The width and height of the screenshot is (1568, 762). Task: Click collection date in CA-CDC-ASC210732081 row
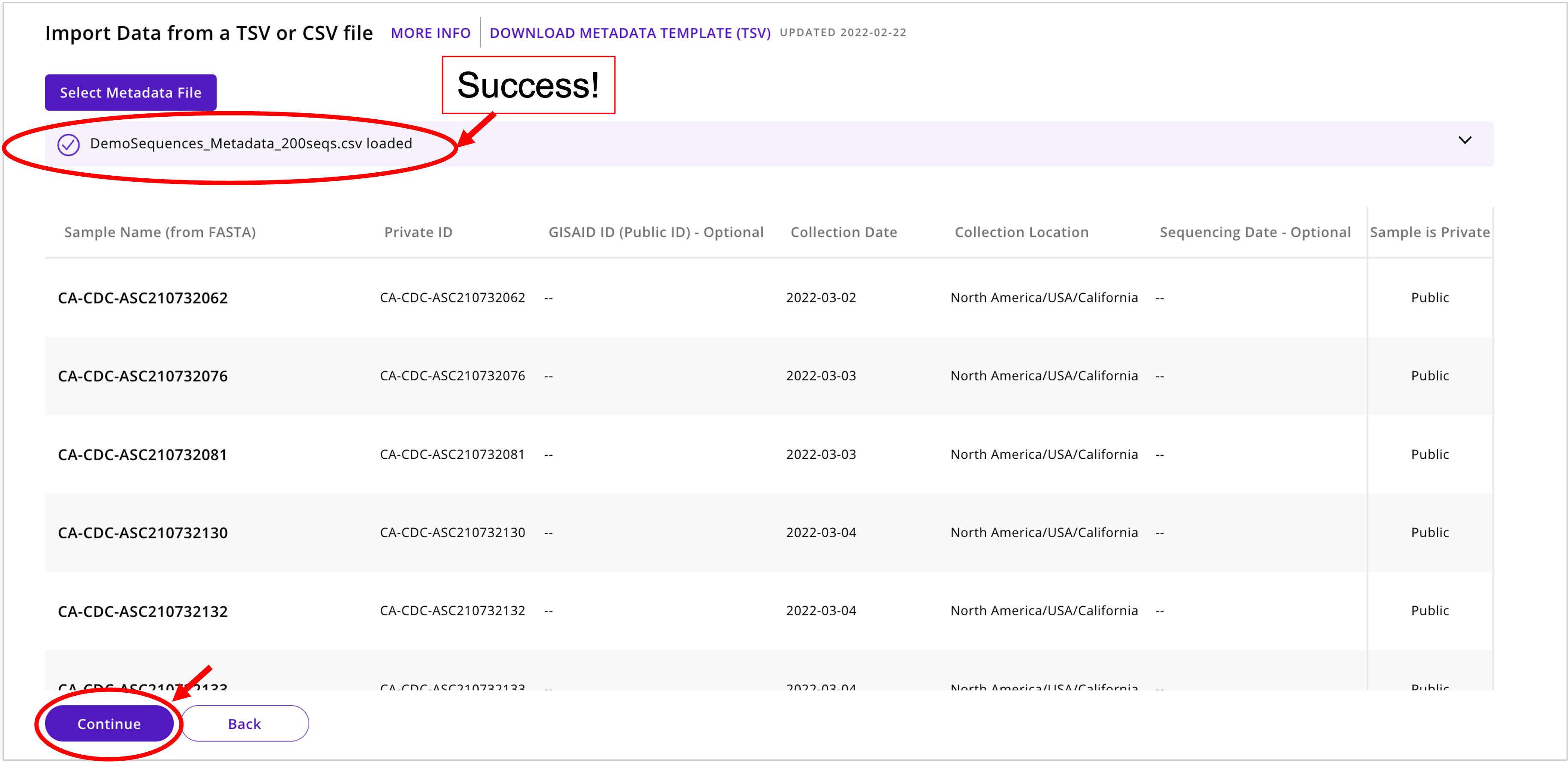[x=820, y=454]
